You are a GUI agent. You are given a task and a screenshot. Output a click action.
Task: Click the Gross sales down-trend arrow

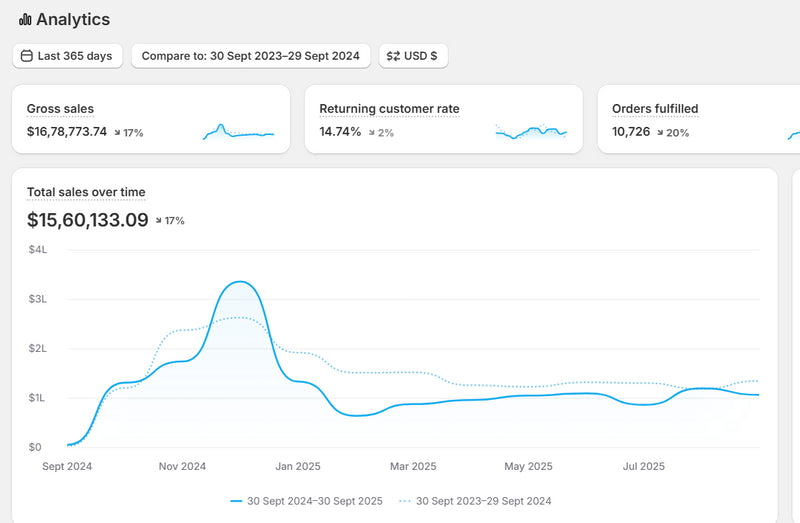(x=118, y=132)
